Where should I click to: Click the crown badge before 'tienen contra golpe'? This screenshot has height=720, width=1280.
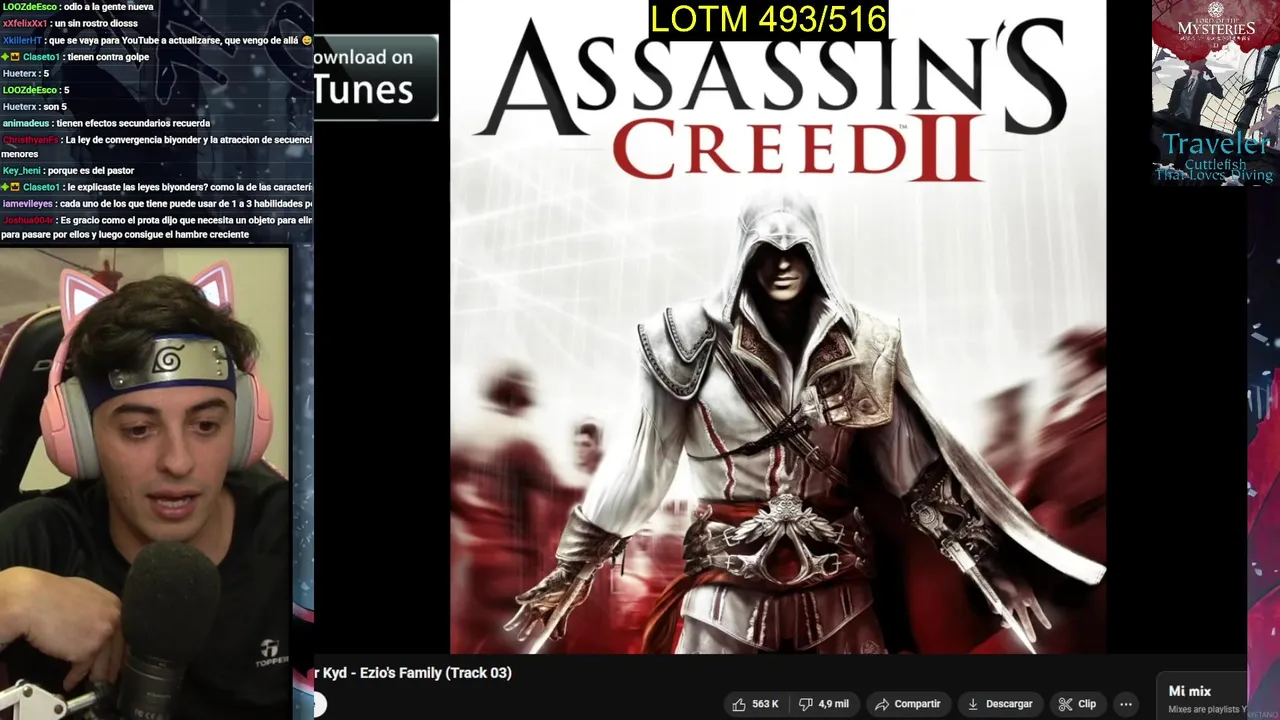(x=15, y=57)
